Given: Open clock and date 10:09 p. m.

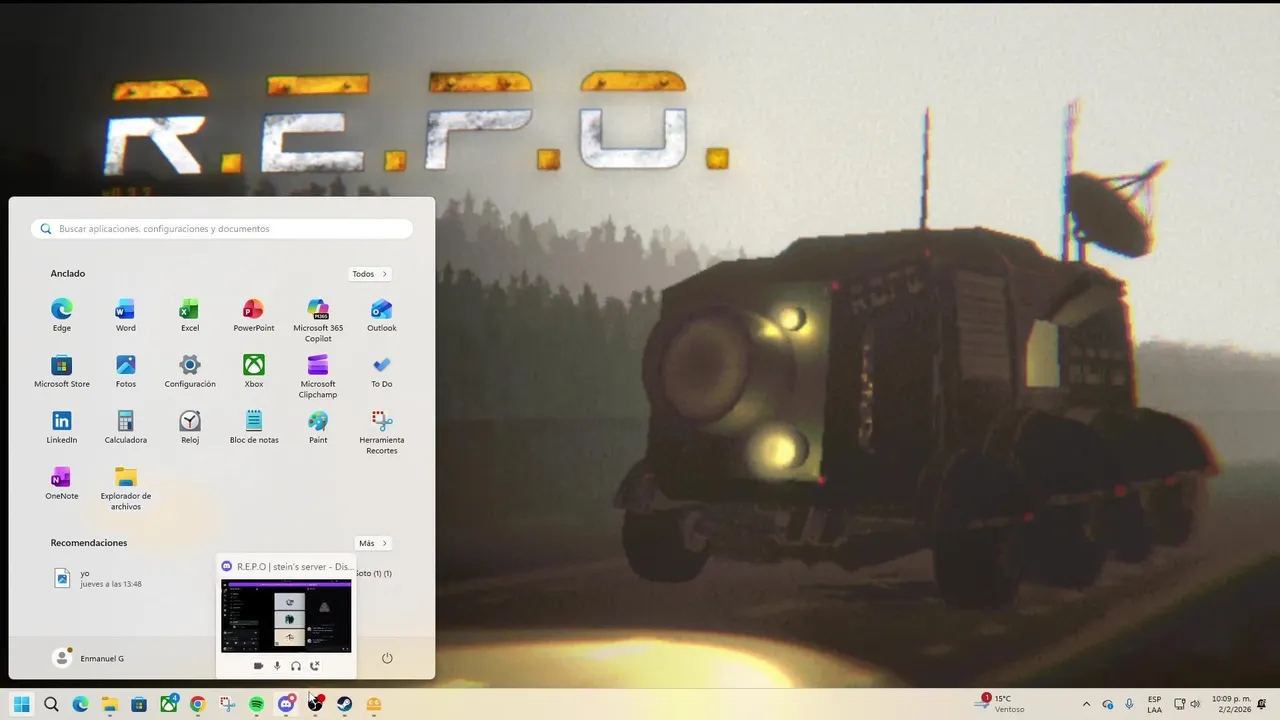Looking at the screenshot, I should pyautogui.click(x=1231, y=704).
